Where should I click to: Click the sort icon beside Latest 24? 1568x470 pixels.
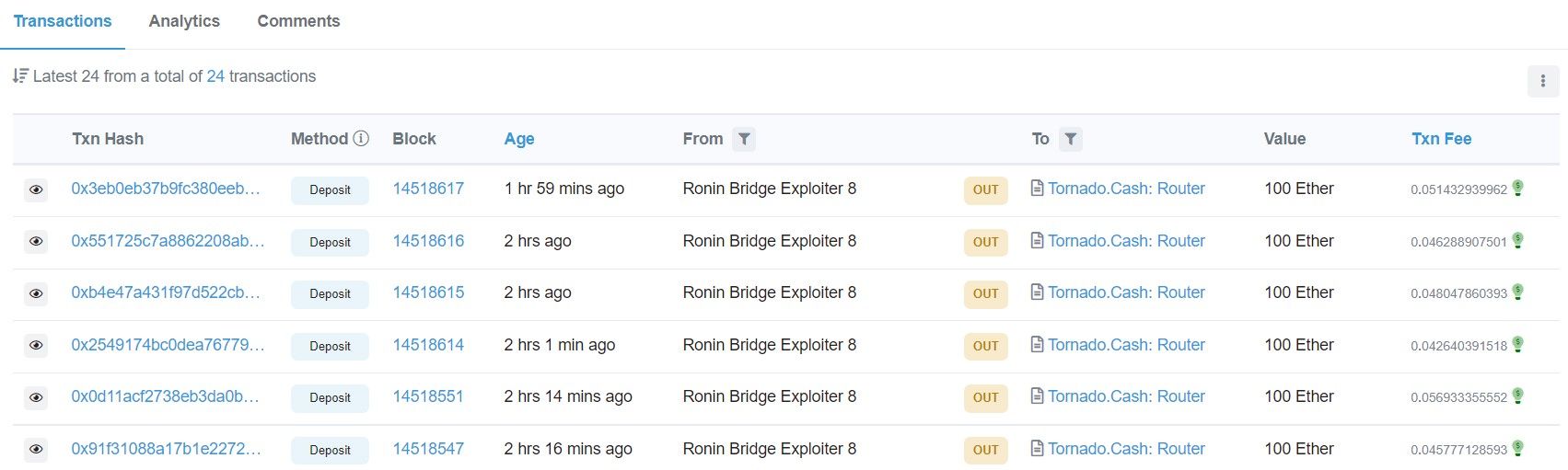click(x=20, y=76)
